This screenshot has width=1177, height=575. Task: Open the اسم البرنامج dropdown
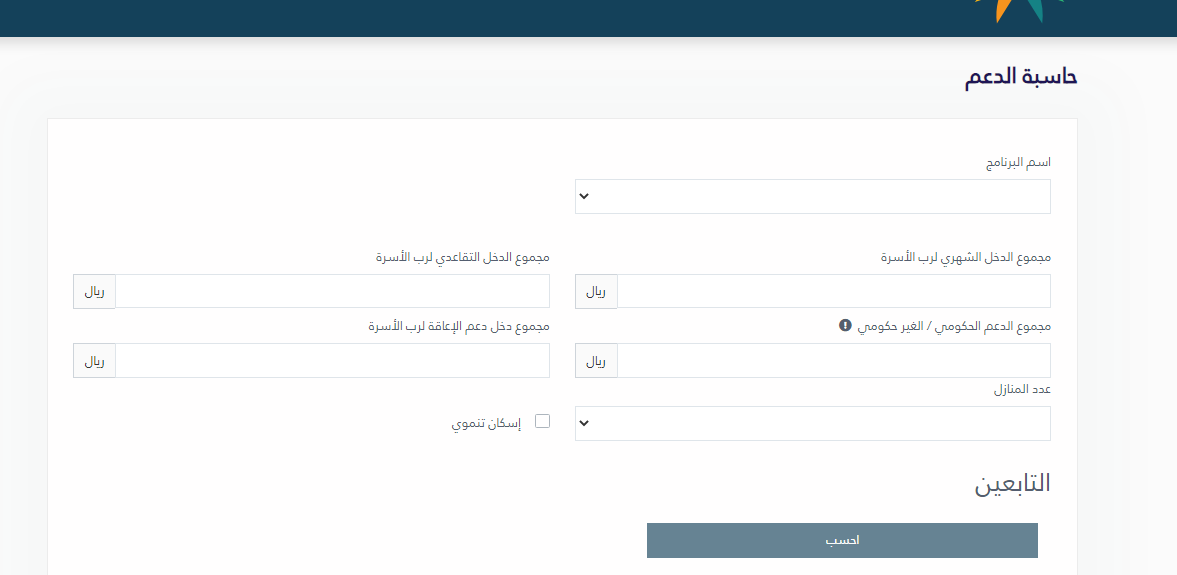tap(812, 197)
